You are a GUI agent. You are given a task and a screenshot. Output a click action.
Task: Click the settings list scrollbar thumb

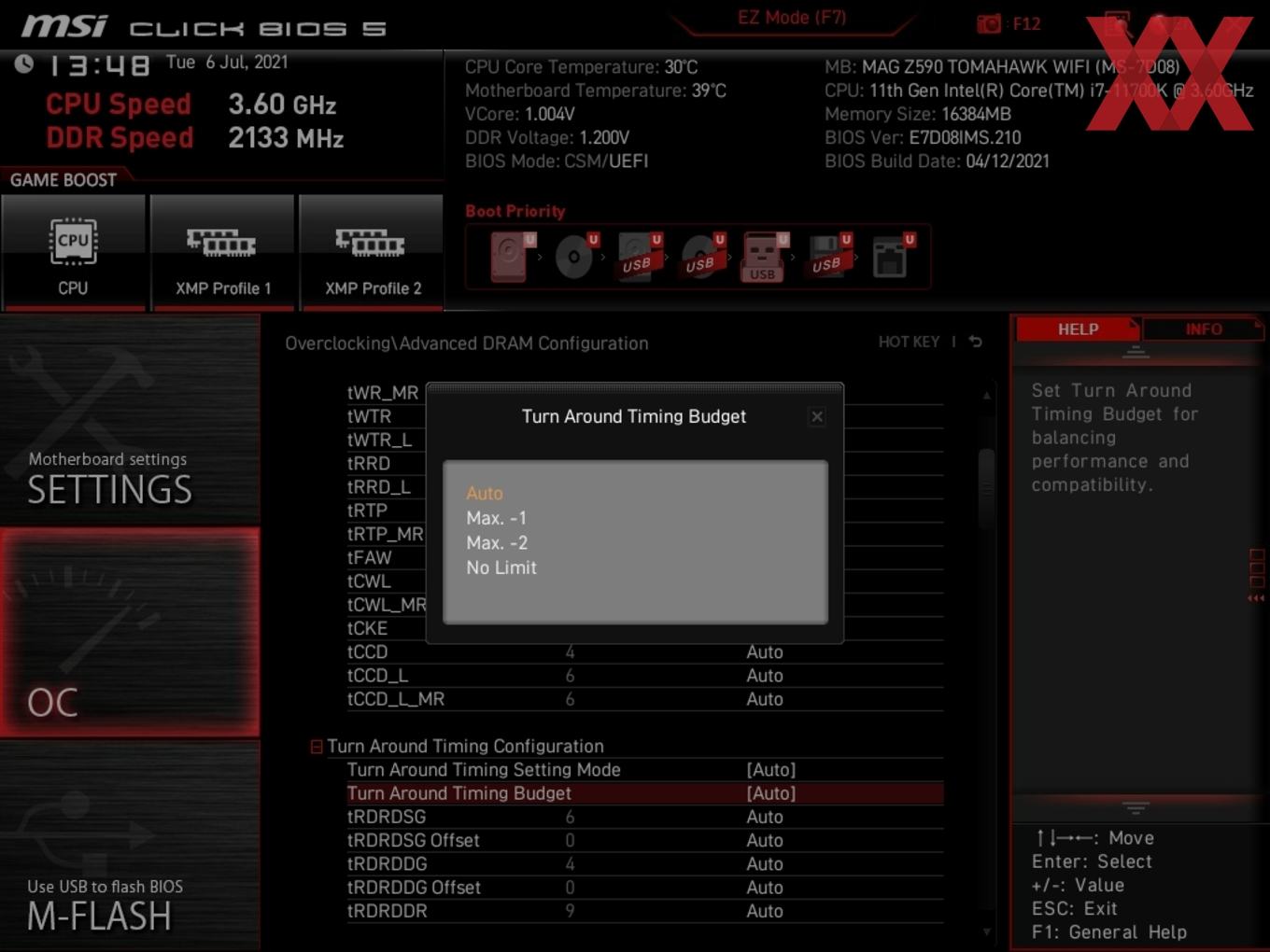[x=986, y=488]
